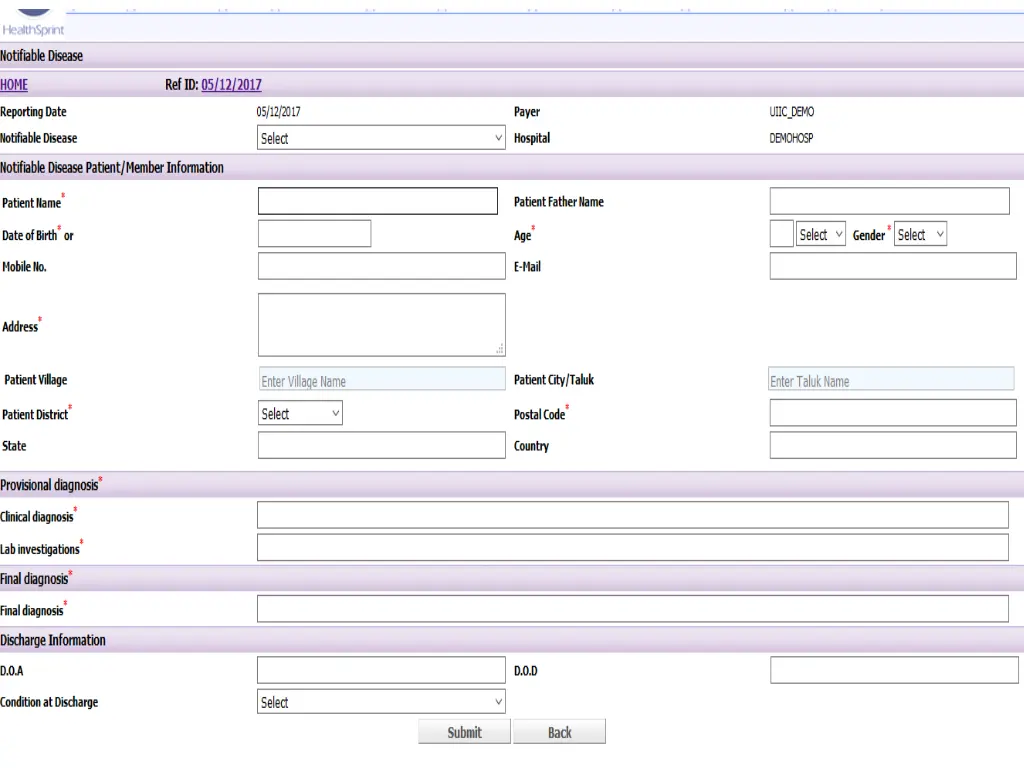
Task: Click the DEMOHOSP hospital value
Action: click(x=791, y=138)
